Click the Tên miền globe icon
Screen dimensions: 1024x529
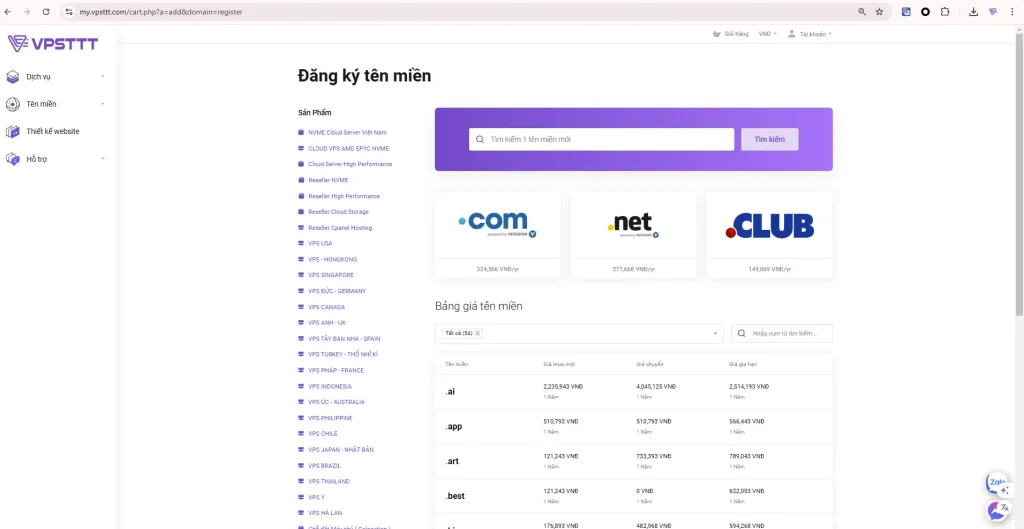12,104
